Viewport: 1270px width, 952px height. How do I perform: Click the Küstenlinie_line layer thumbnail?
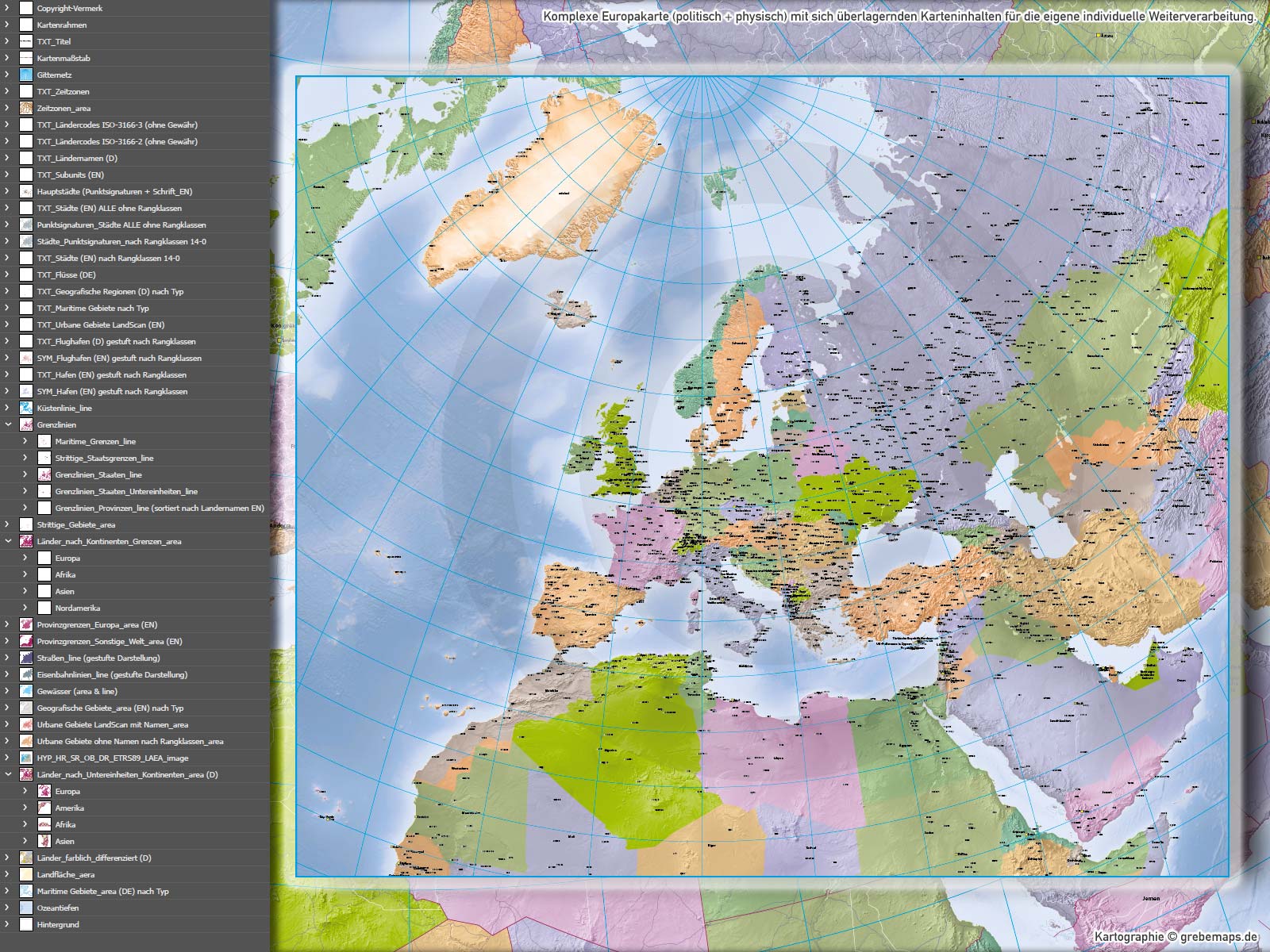(x=26, y=408)
